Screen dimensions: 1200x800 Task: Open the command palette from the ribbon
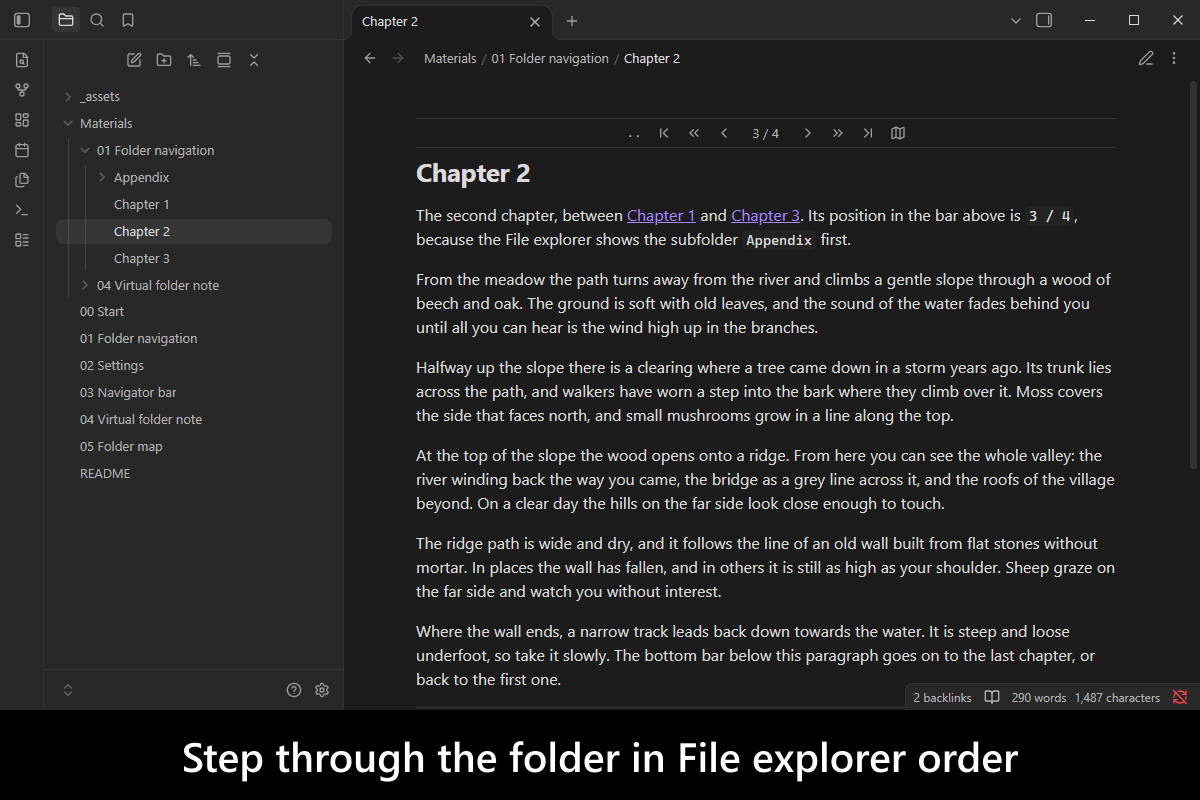22,210
